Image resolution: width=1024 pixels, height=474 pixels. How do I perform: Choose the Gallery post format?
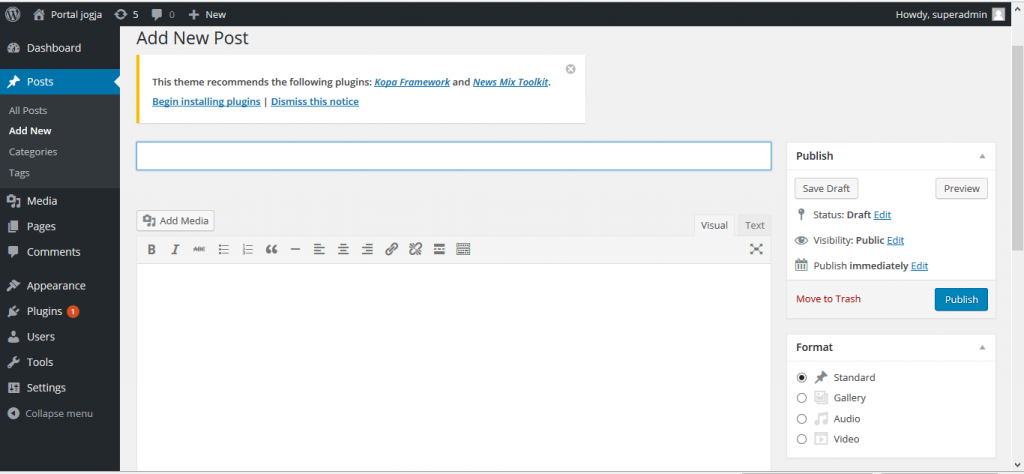point(801,398)
